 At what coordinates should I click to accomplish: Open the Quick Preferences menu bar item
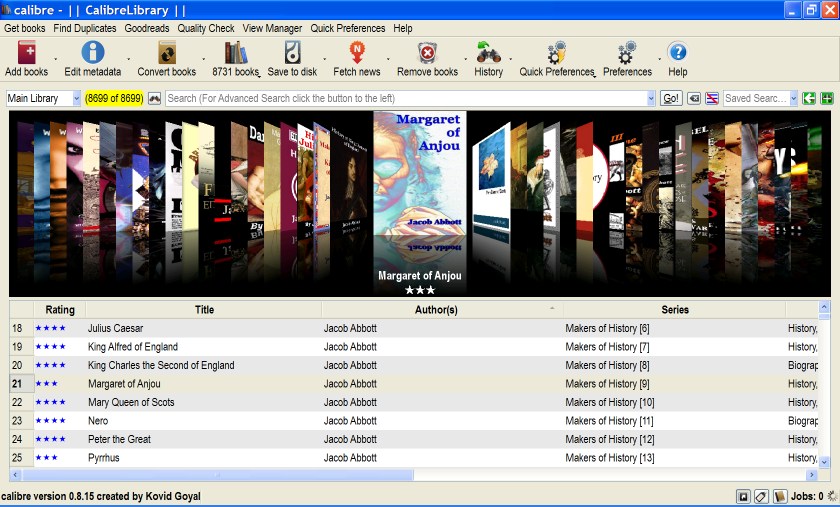coord(348,28)
